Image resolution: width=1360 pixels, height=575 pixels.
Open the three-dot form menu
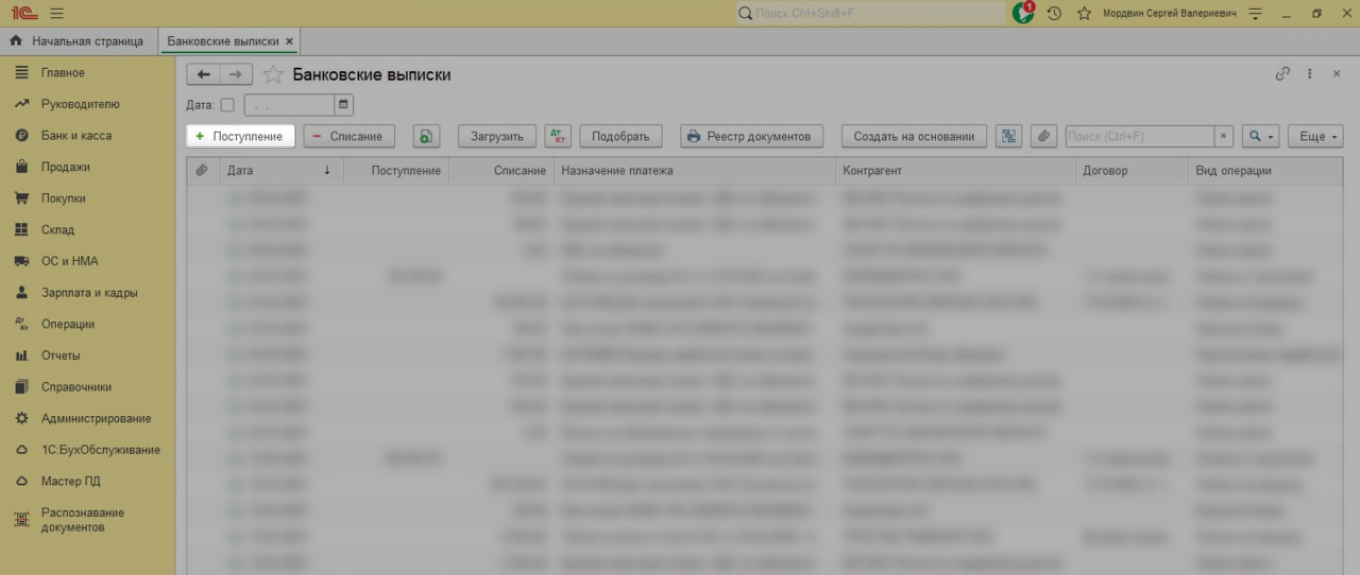(1310, 74)
